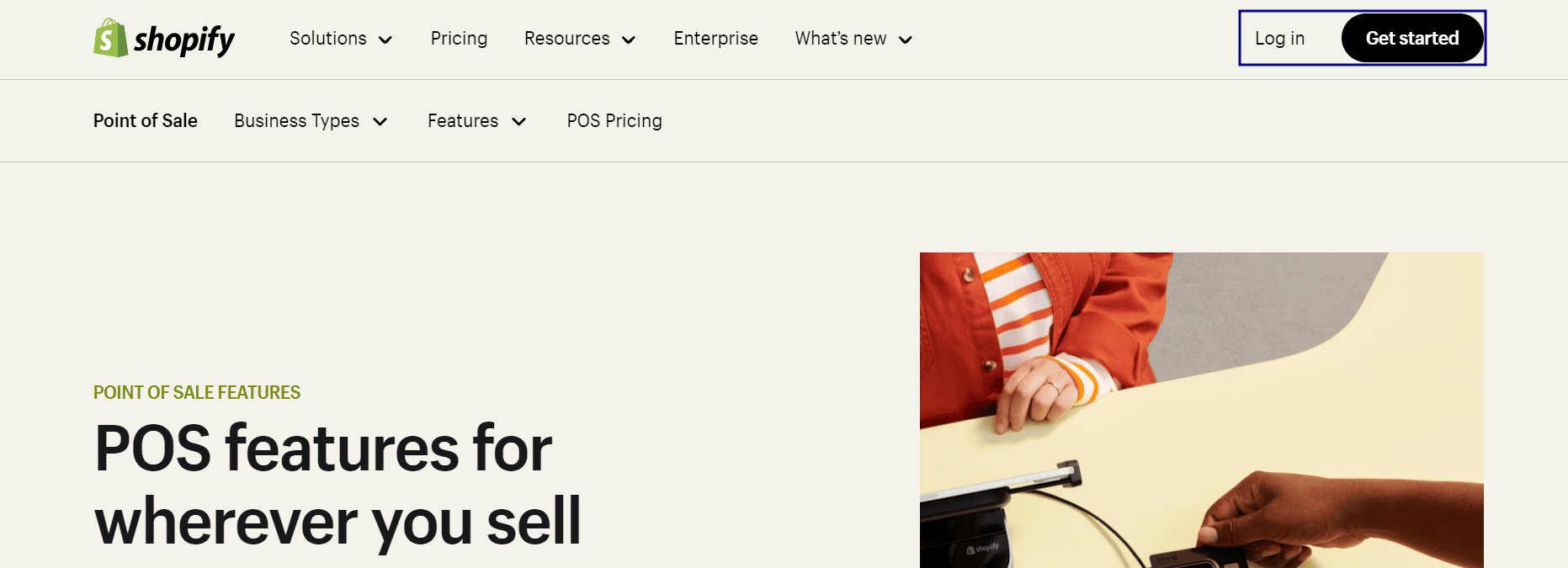This screenshot has width=1568, height=568.
Task: Expand the Features dropdown chevron
Action: click(518, 121)
